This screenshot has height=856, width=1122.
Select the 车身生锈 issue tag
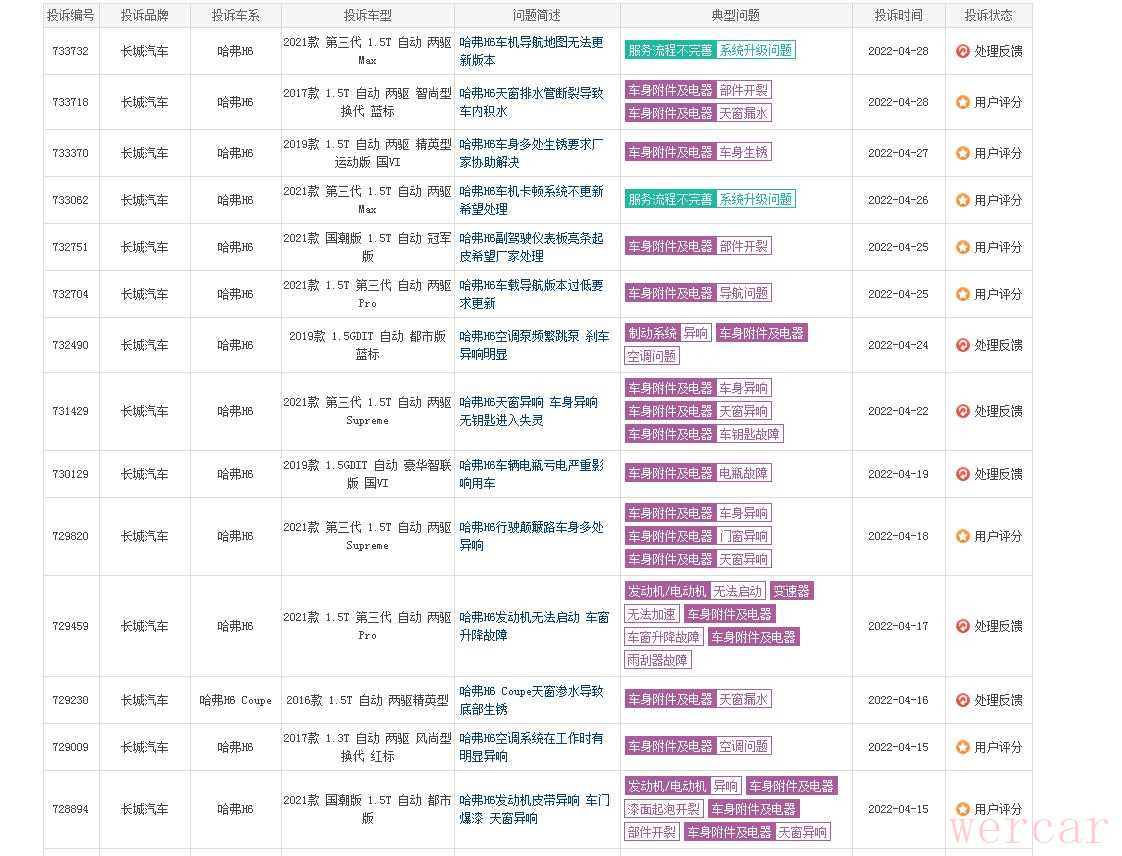pyautogui.click(x=744, y=153)
